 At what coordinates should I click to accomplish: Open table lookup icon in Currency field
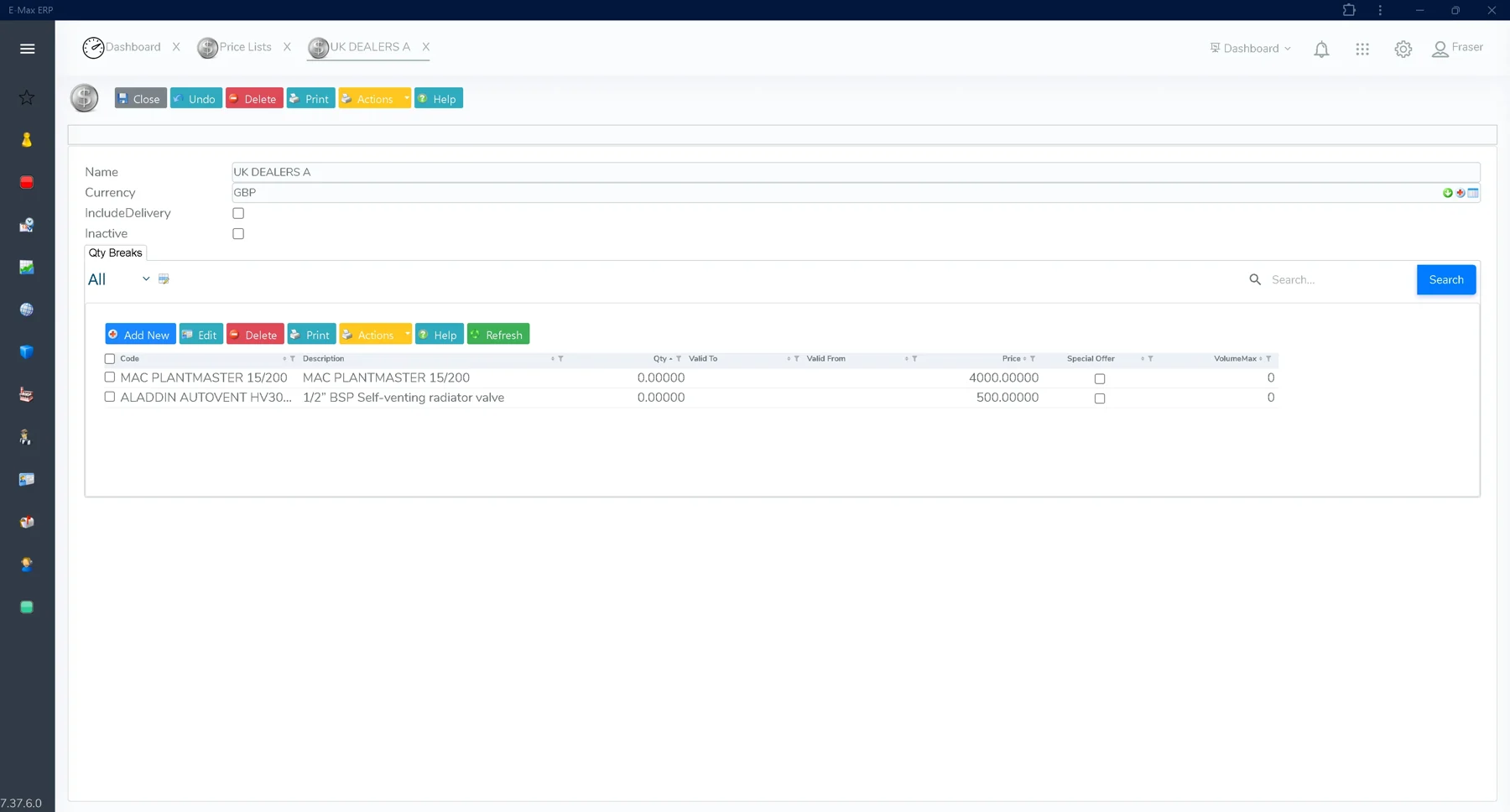[1473, 193]
